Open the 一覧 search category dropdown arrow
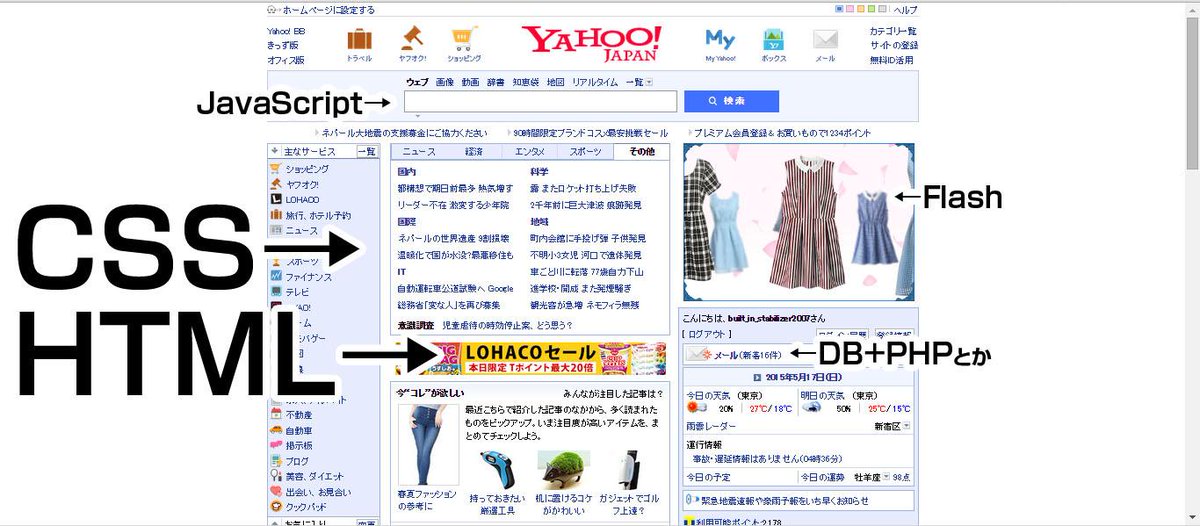 click(650, 82)
